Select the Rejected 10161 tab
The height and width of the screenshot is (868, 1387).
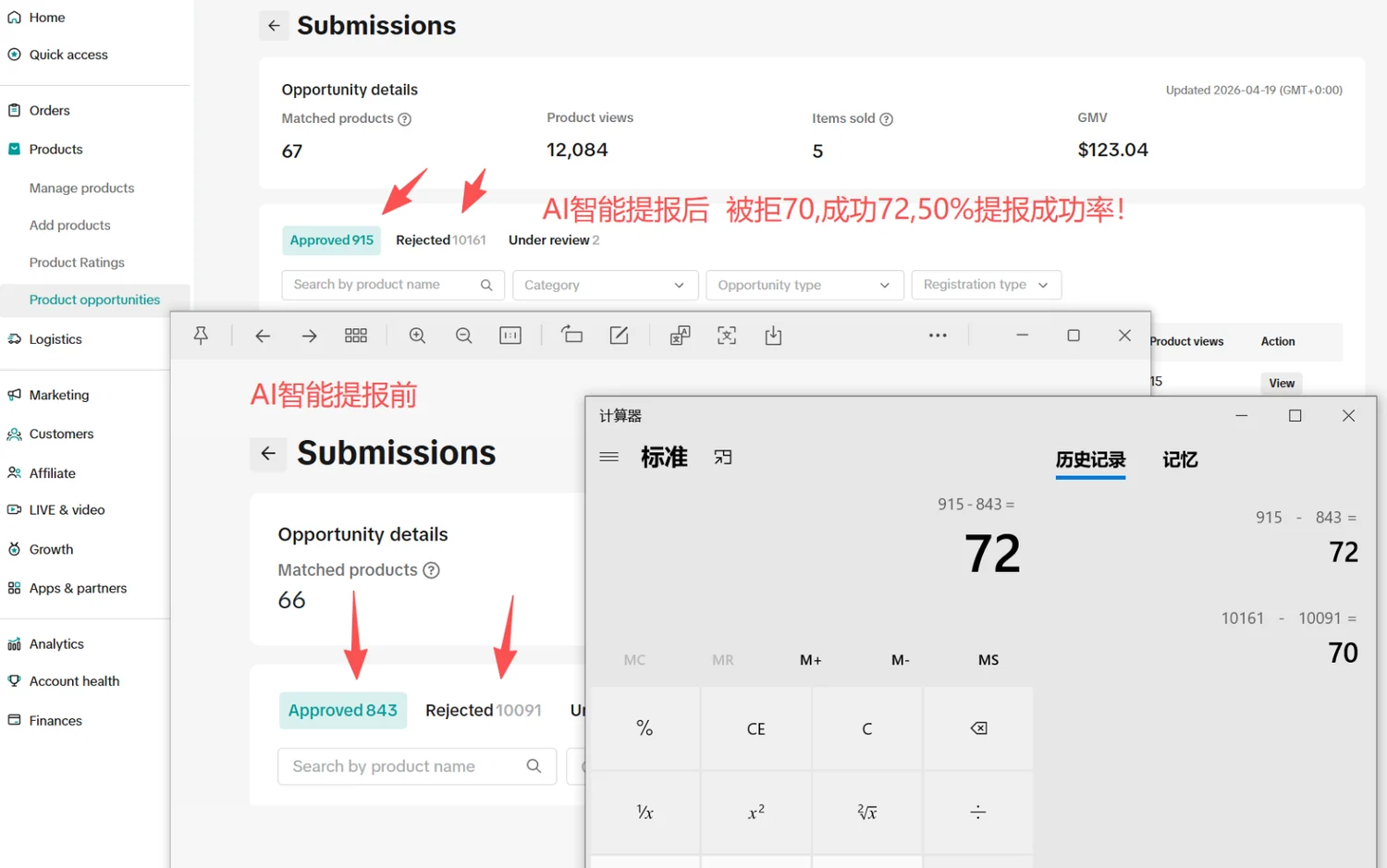441,240
